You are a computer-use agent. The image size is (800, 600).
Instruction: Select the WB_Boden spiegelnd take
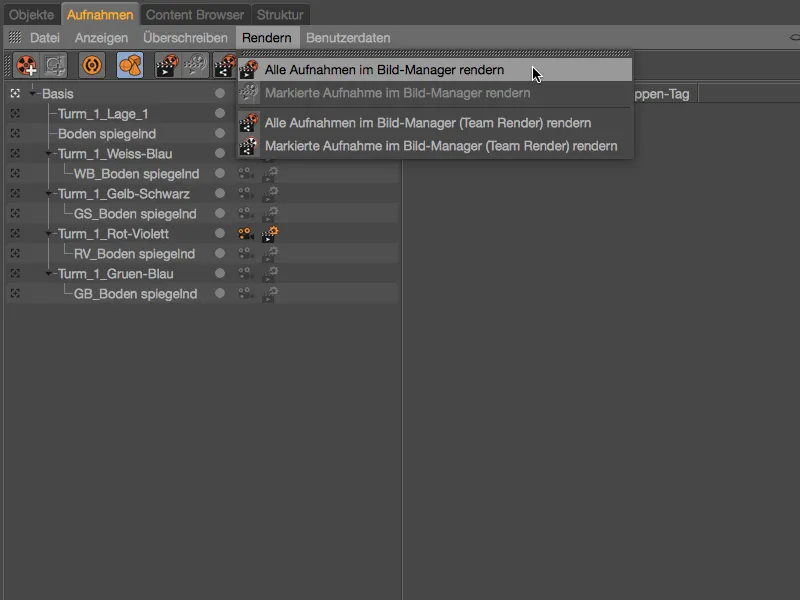click(x=137, y=174)
